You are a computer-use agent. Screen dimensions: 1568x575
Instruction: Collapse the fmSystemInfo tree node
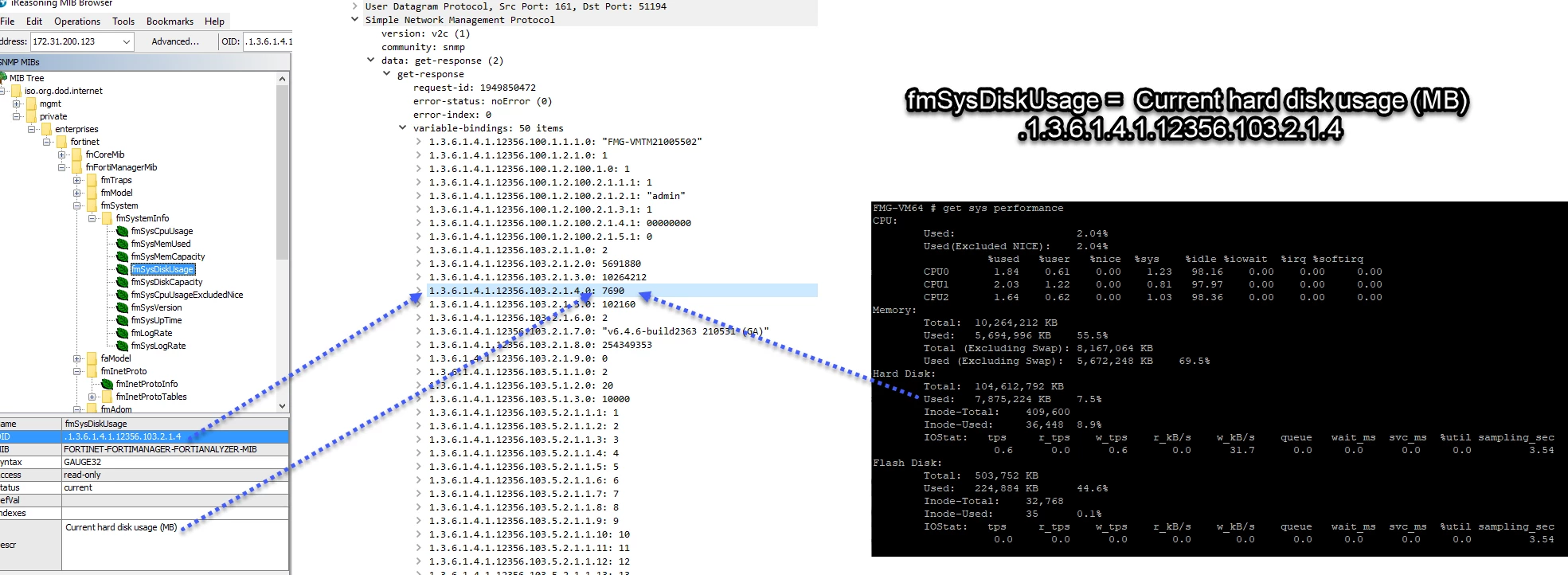[92, 219]
